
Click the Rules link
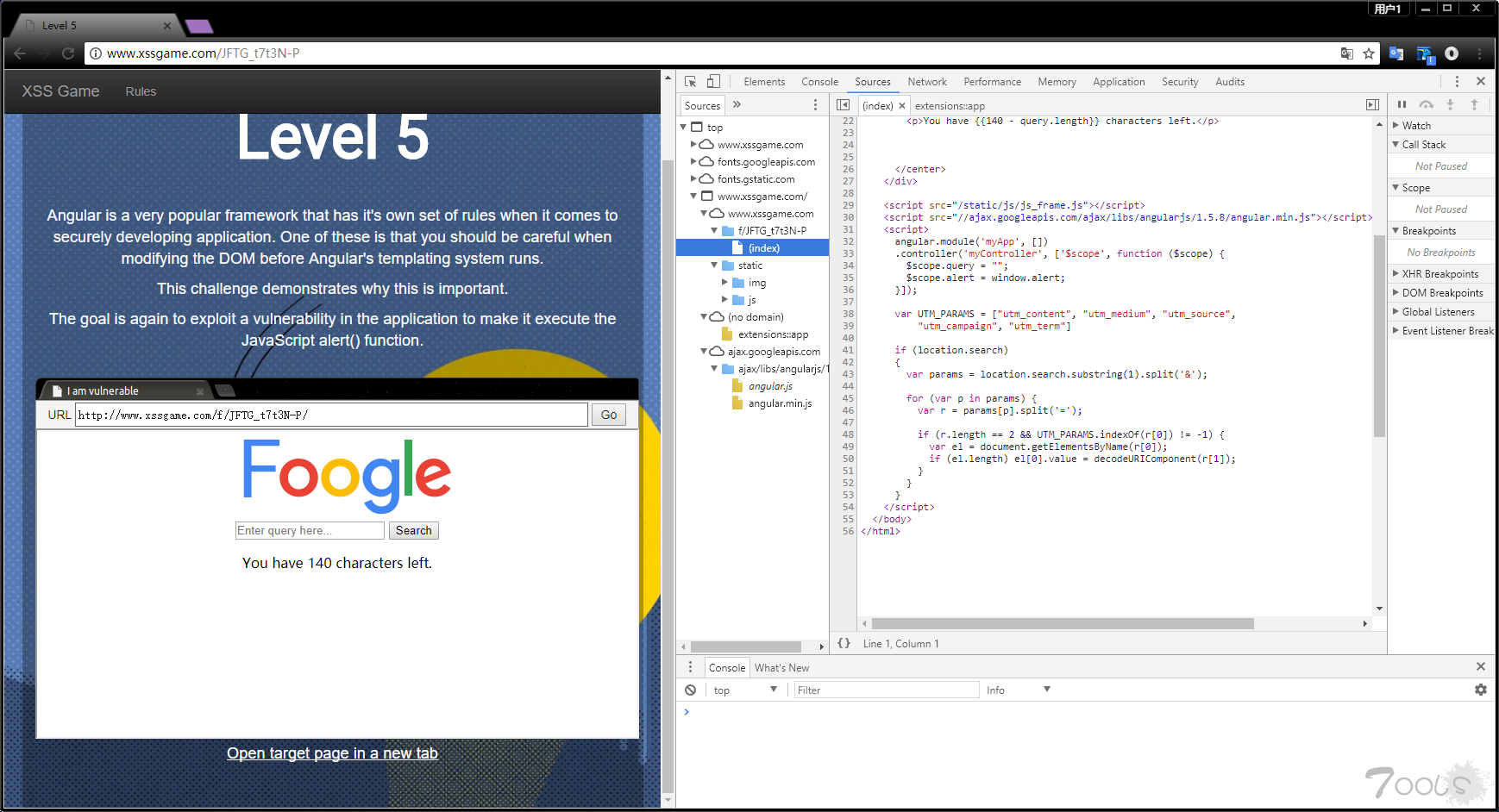[141, 91]
